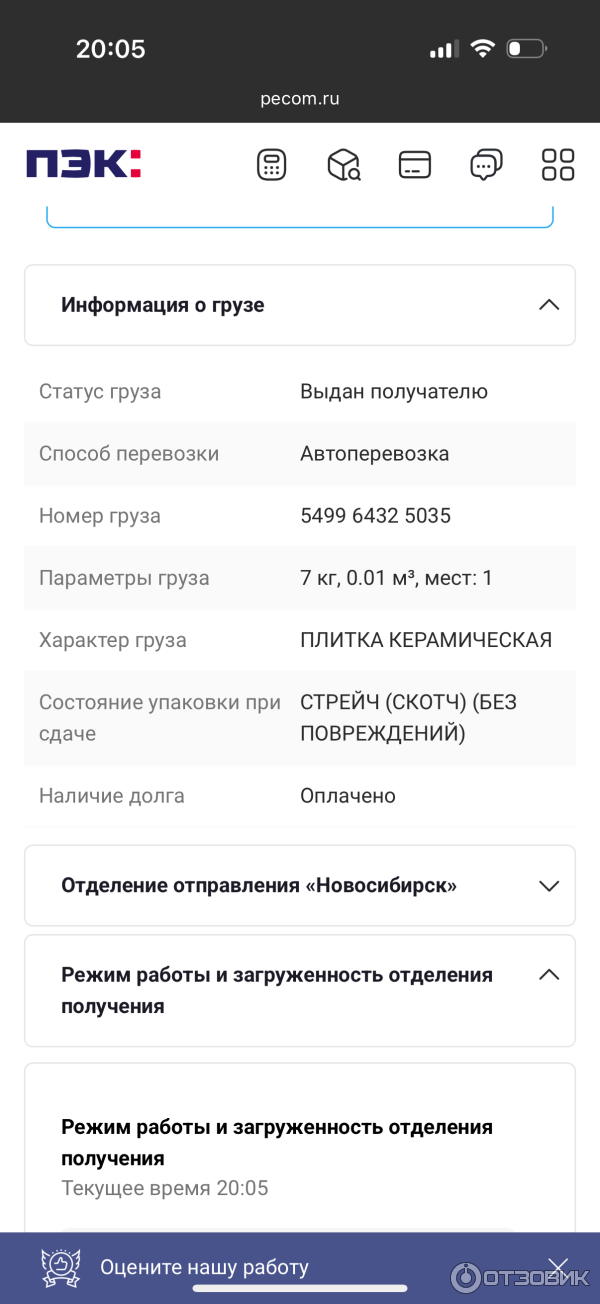Open the shipping cost calculator icon
The height and width of the screenshot is (1304, 600).
pos(271,165)
